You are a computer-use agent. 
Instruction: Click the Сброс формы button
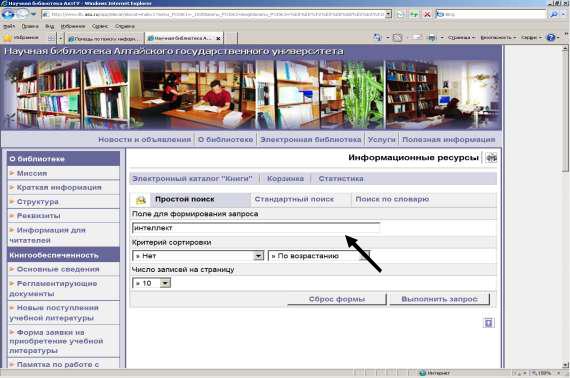point(337,299)
